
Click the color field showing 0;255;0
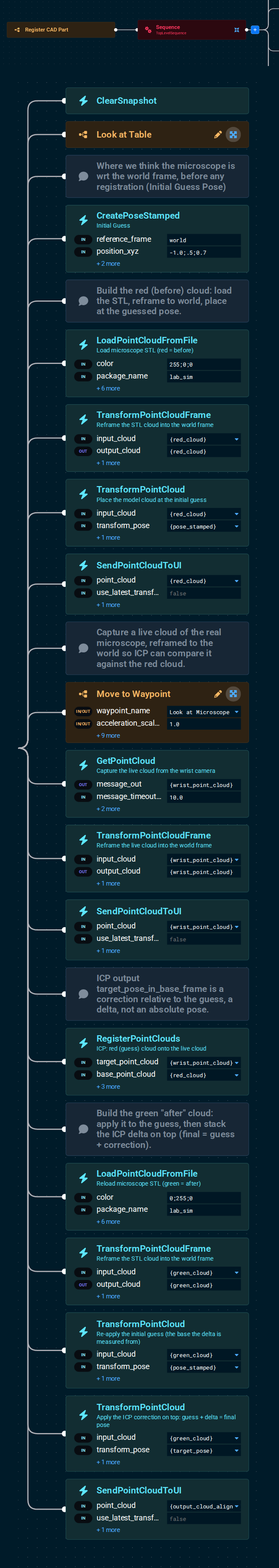204,1198
